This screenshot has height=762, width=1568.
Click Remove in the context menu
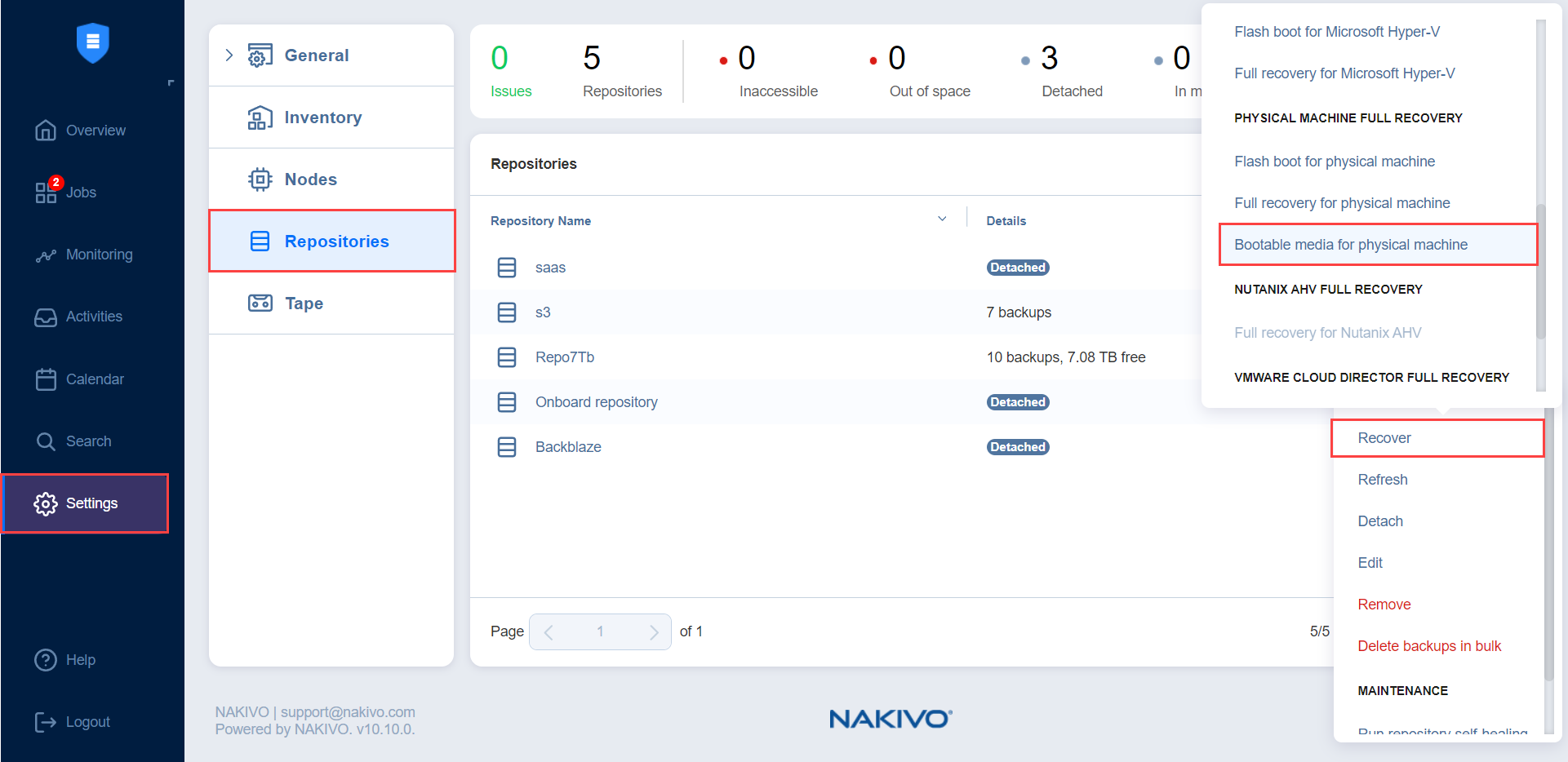pyautogui.click(x=1384, y=605)
